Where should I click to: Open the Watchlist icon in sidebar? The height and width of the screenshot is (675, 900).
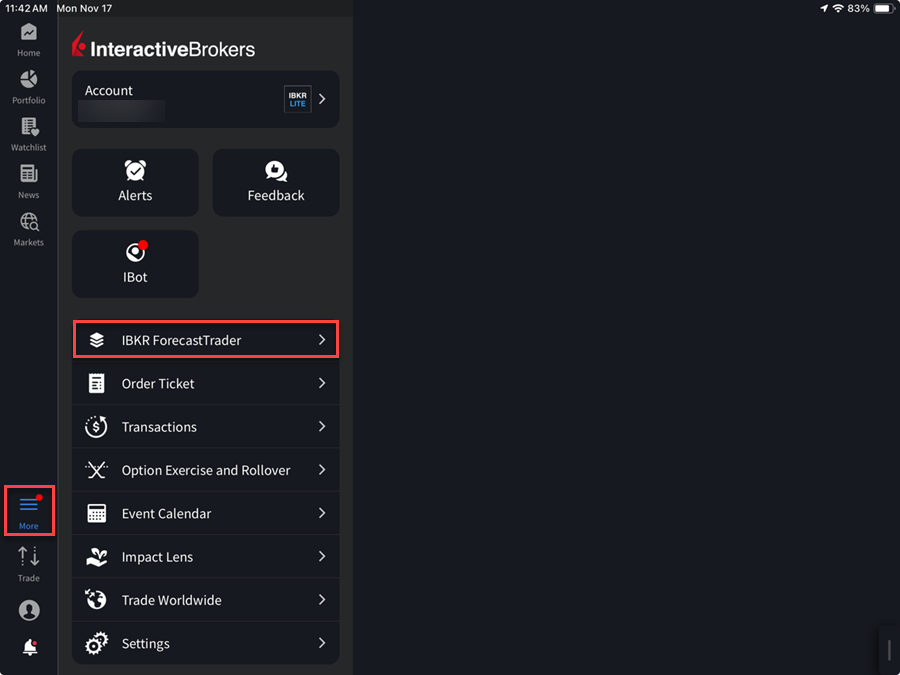(29, 127)
